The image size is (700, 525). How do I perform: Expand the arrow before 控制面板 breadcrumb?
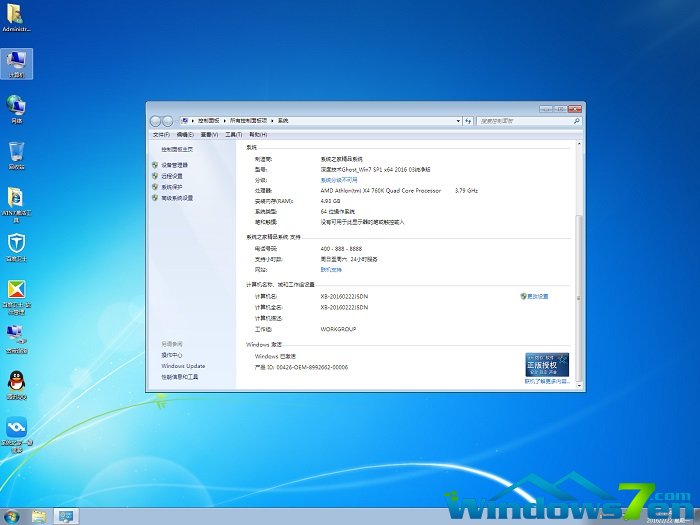coord(193,121)
